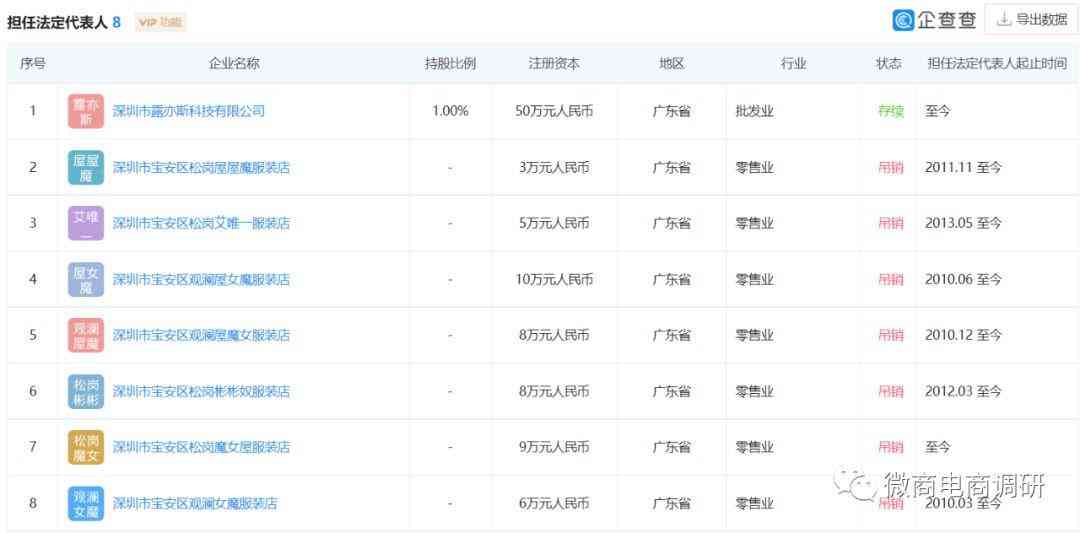This screenshot has width=1080, height=533.
Task: Click the 松岗彬彬 logo tile
Action: pos(85,391)
